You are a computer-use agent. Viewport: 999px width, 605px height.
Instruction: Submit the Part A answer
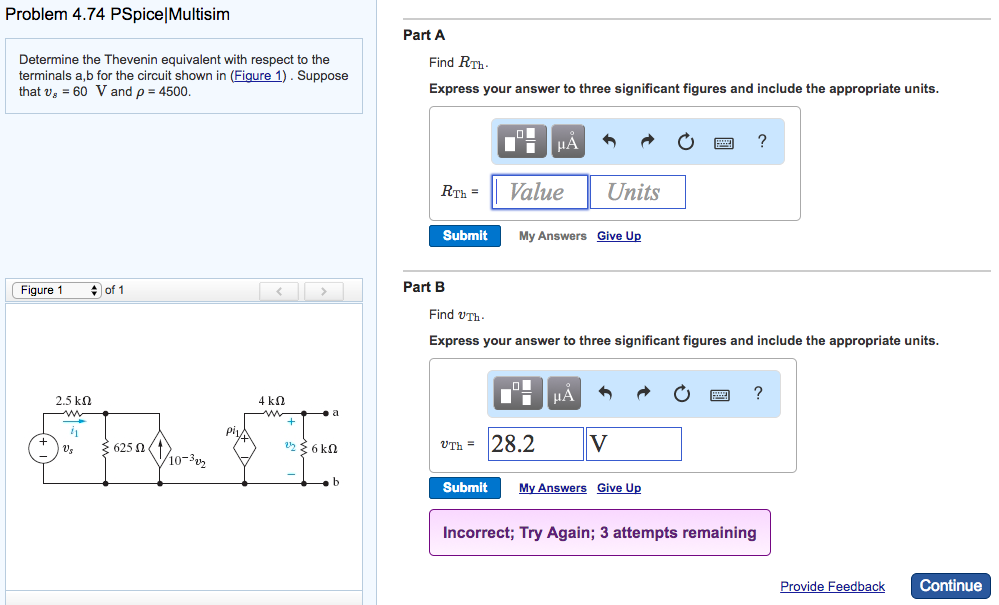[464, 236]
